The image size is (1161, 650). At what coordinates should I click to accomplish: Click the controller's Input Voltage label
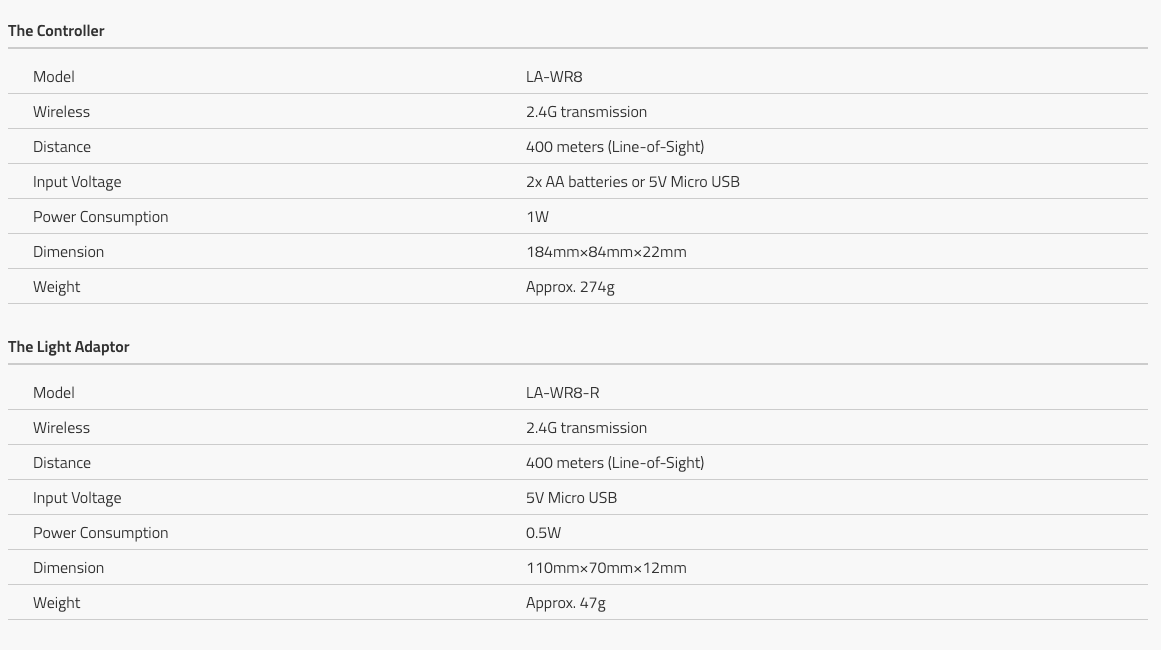pos(77,181)
